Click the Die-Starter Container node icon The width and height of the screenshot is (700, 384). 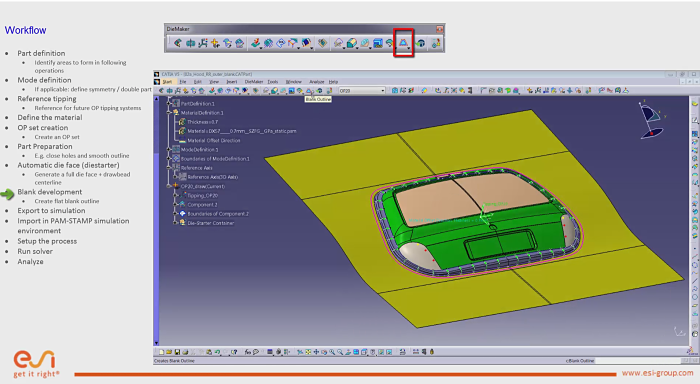point(182,223)
